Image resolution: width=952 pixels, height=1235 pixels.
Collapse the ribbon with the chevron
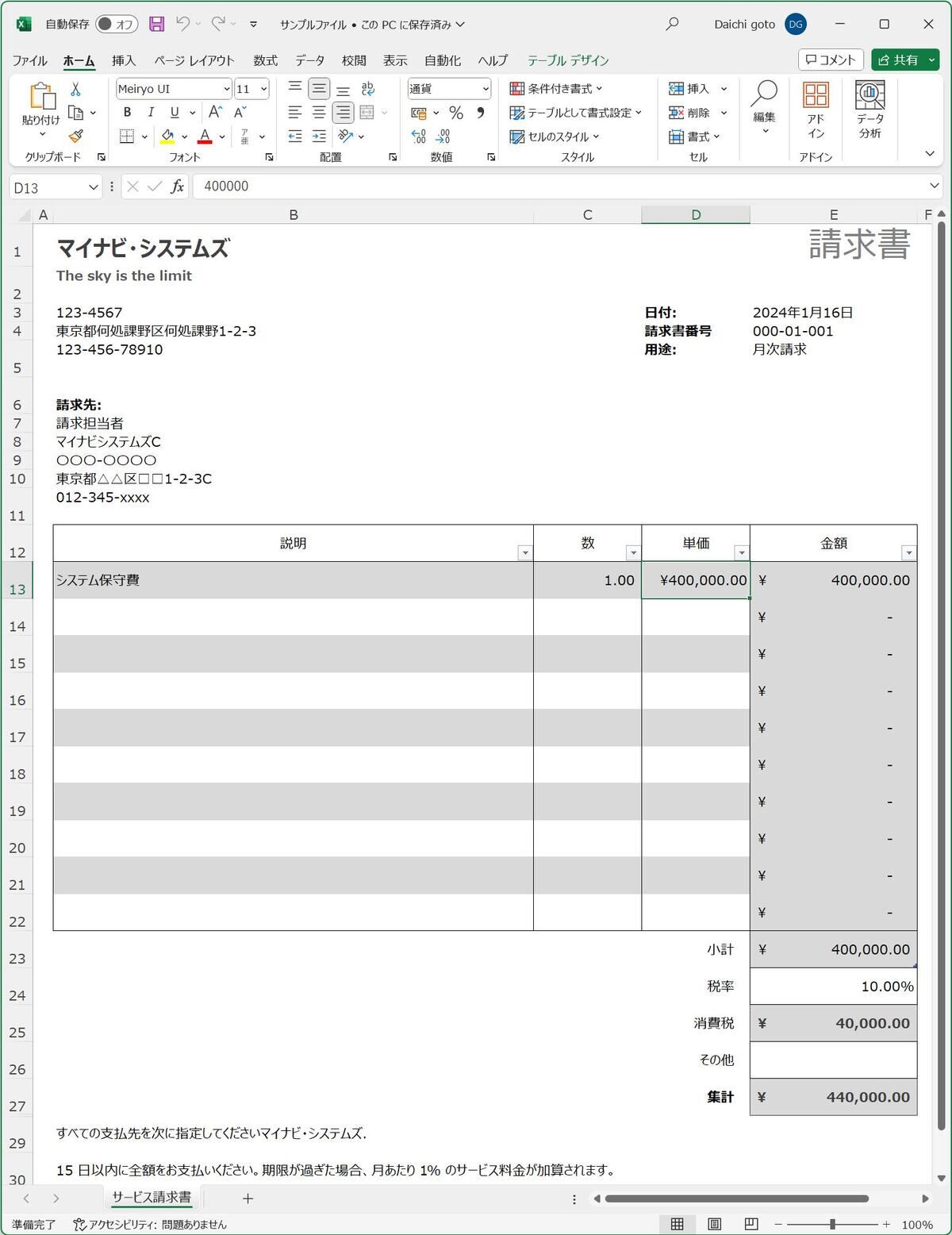click(930, 154)
